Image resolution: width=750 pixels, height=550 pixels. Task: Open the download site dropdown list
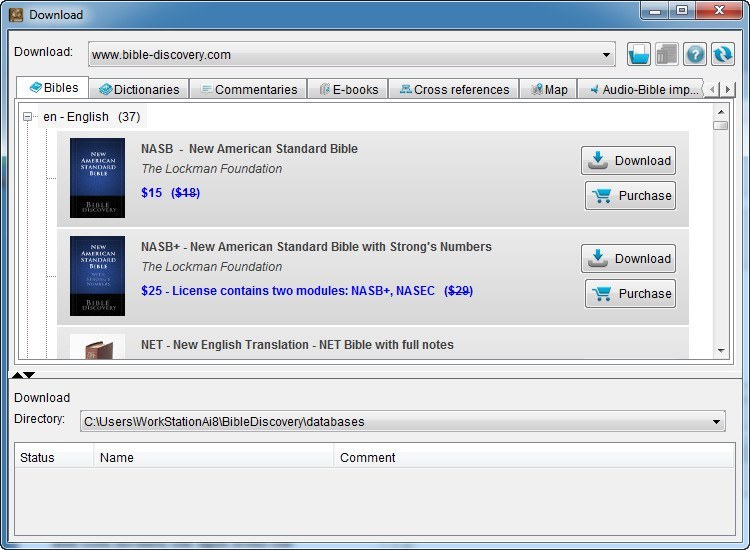point(606,55)
